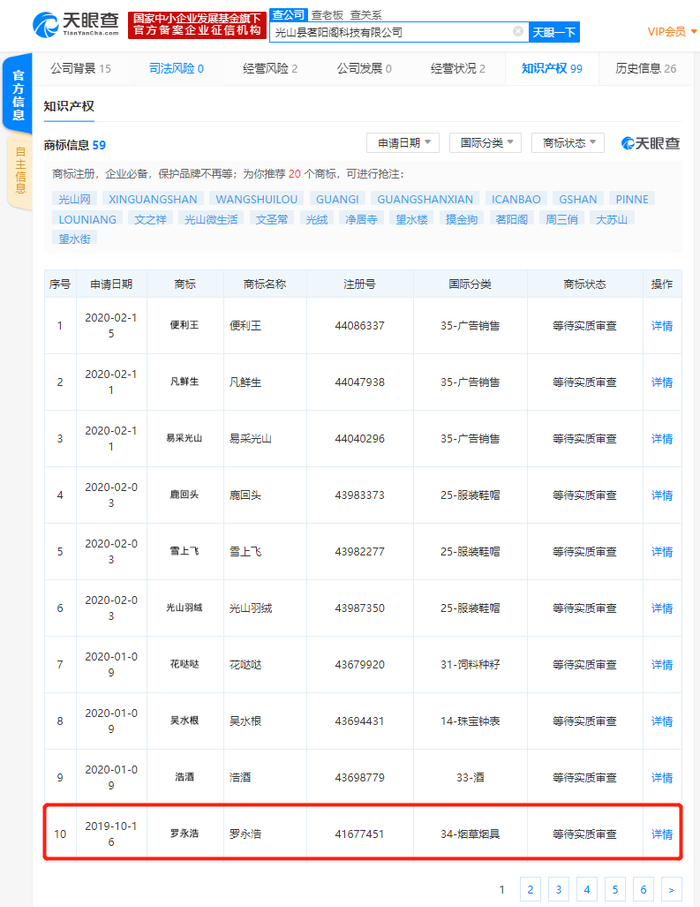
Task: Open the 申请日期 filter dropdown
Action: click(403, 143)
